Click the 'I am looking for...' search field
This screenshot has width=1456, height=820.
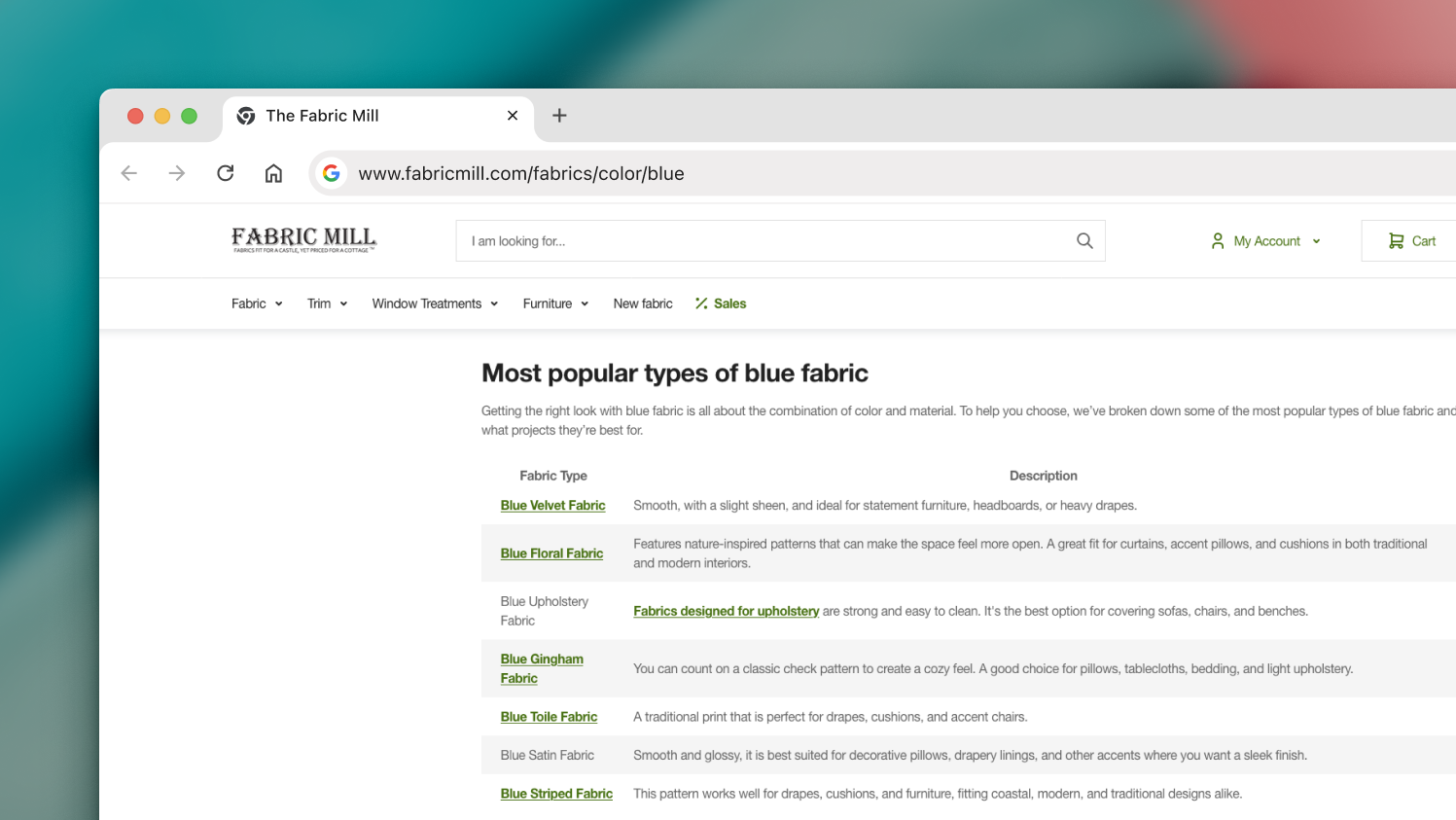click(x=780, y=241)
